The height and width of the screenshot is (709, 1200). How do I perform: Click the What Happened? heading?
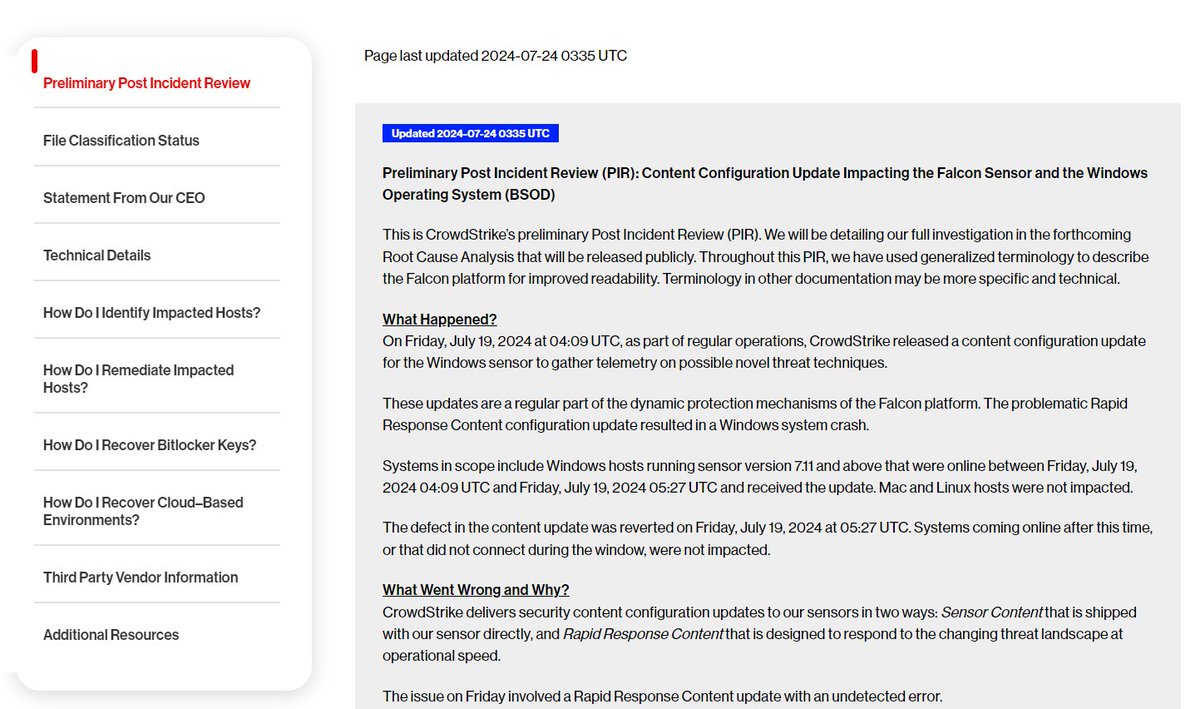point(439,318)
